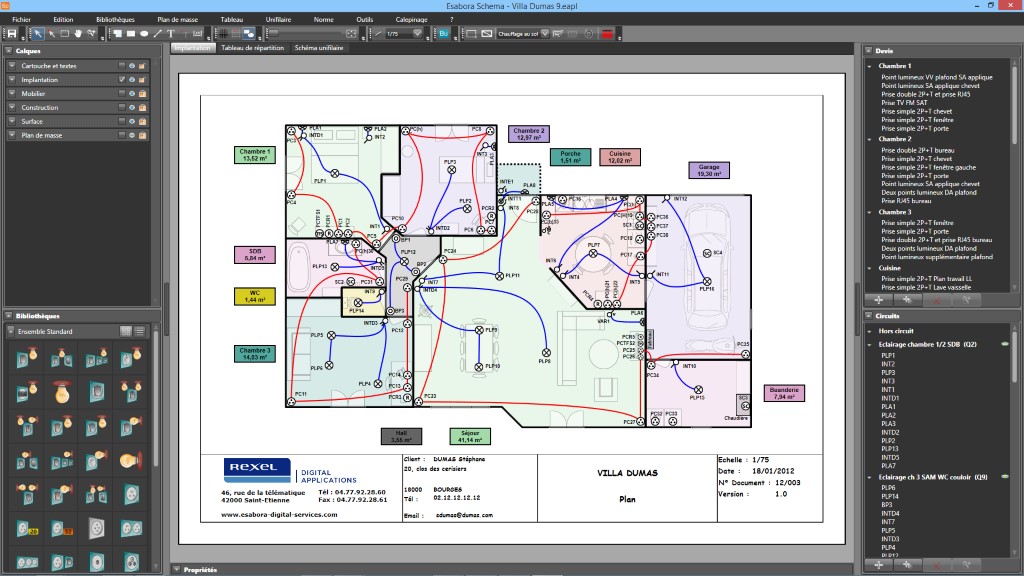Click the red swatch in the toolbar
This screenshot has height=576, width=1024.
(607, 33)
